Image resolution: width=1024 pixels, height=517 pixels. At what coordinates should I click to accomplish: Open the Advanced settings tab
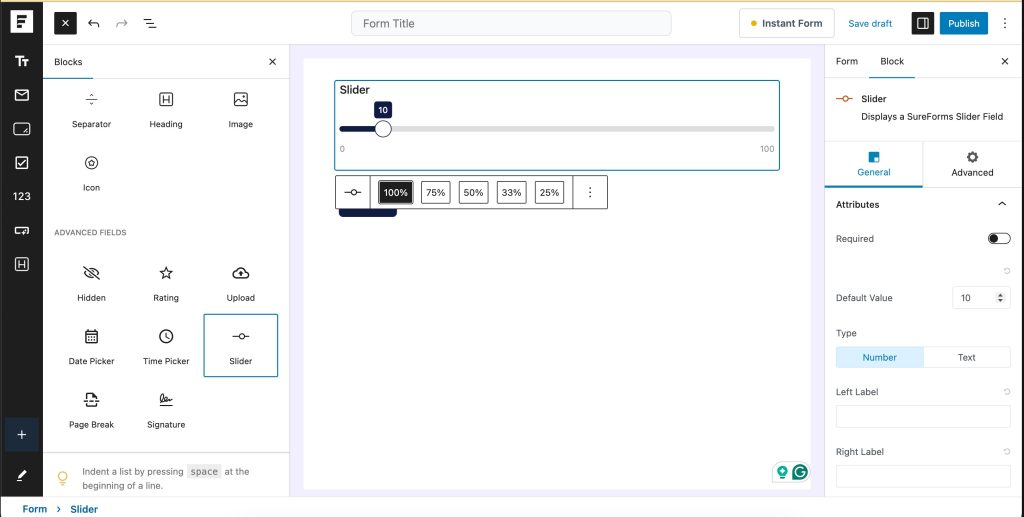[972, 164]
